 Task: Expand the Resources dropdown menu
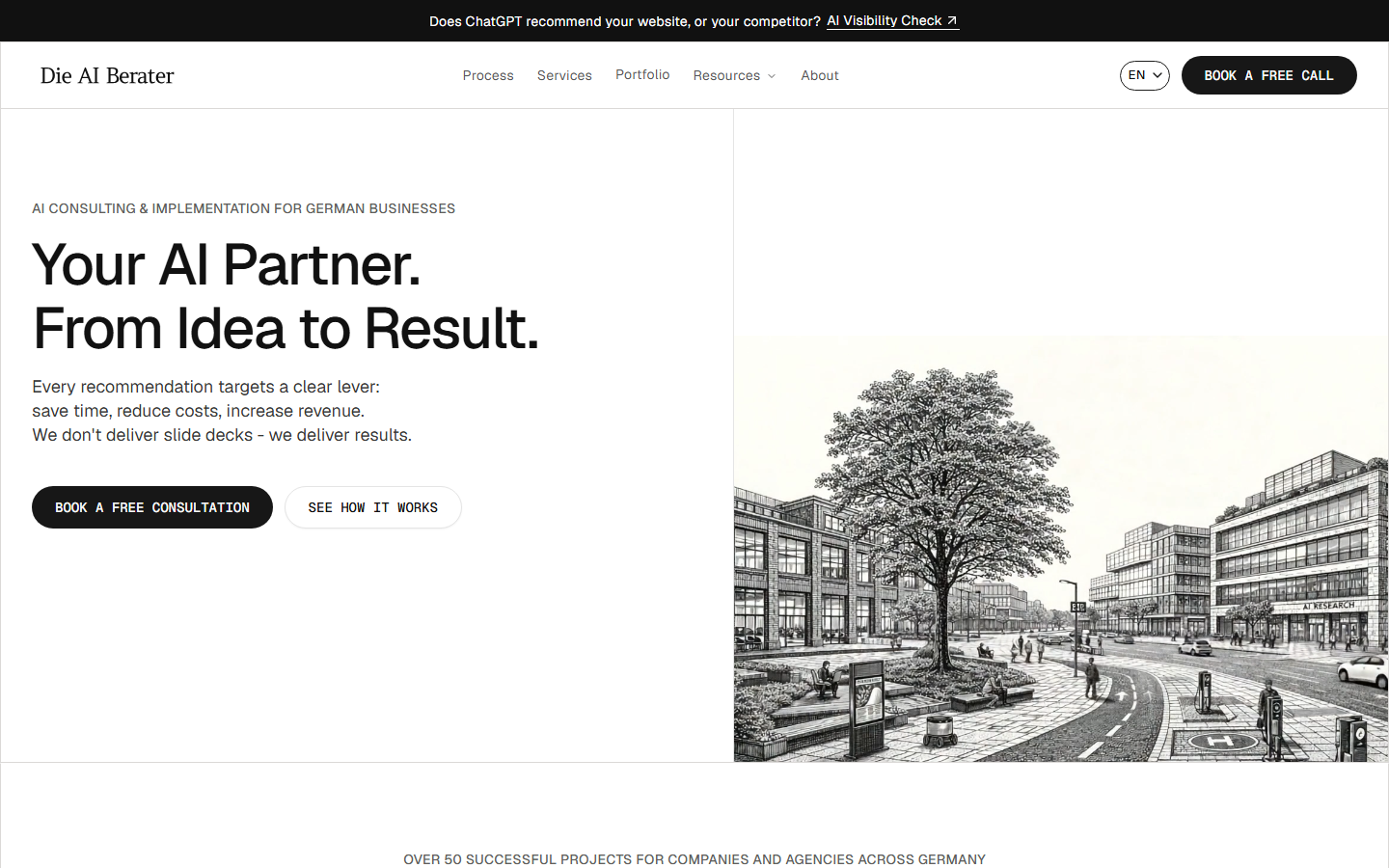coord(734,75)
